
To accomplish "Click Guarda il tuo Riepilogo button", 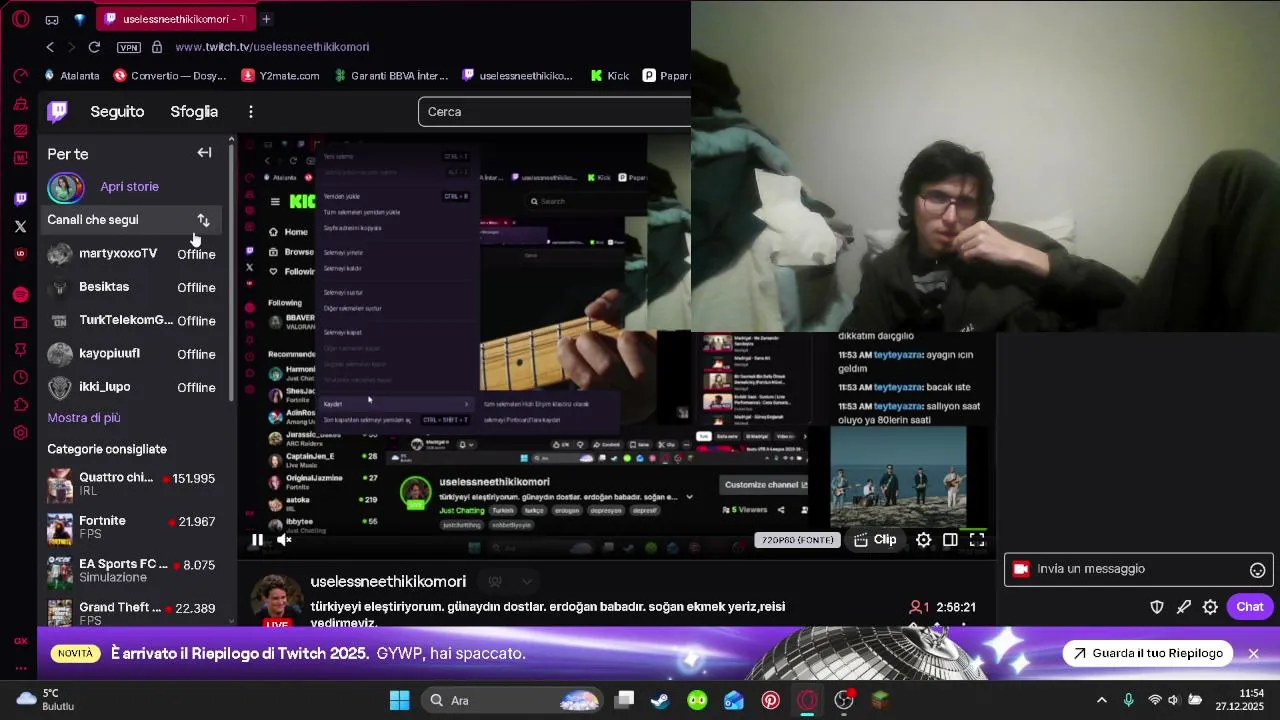I will click(1149, 654).
